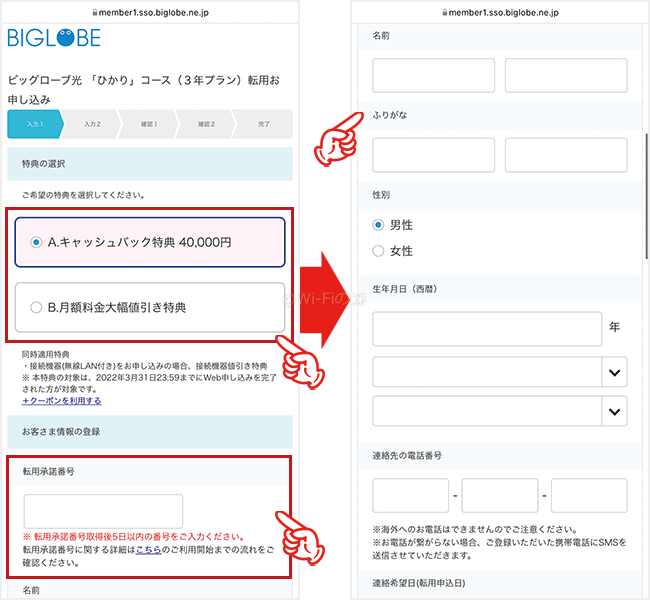Open the birth day dropdown
This screenshot has height=600, width=650.
point(500,411)
